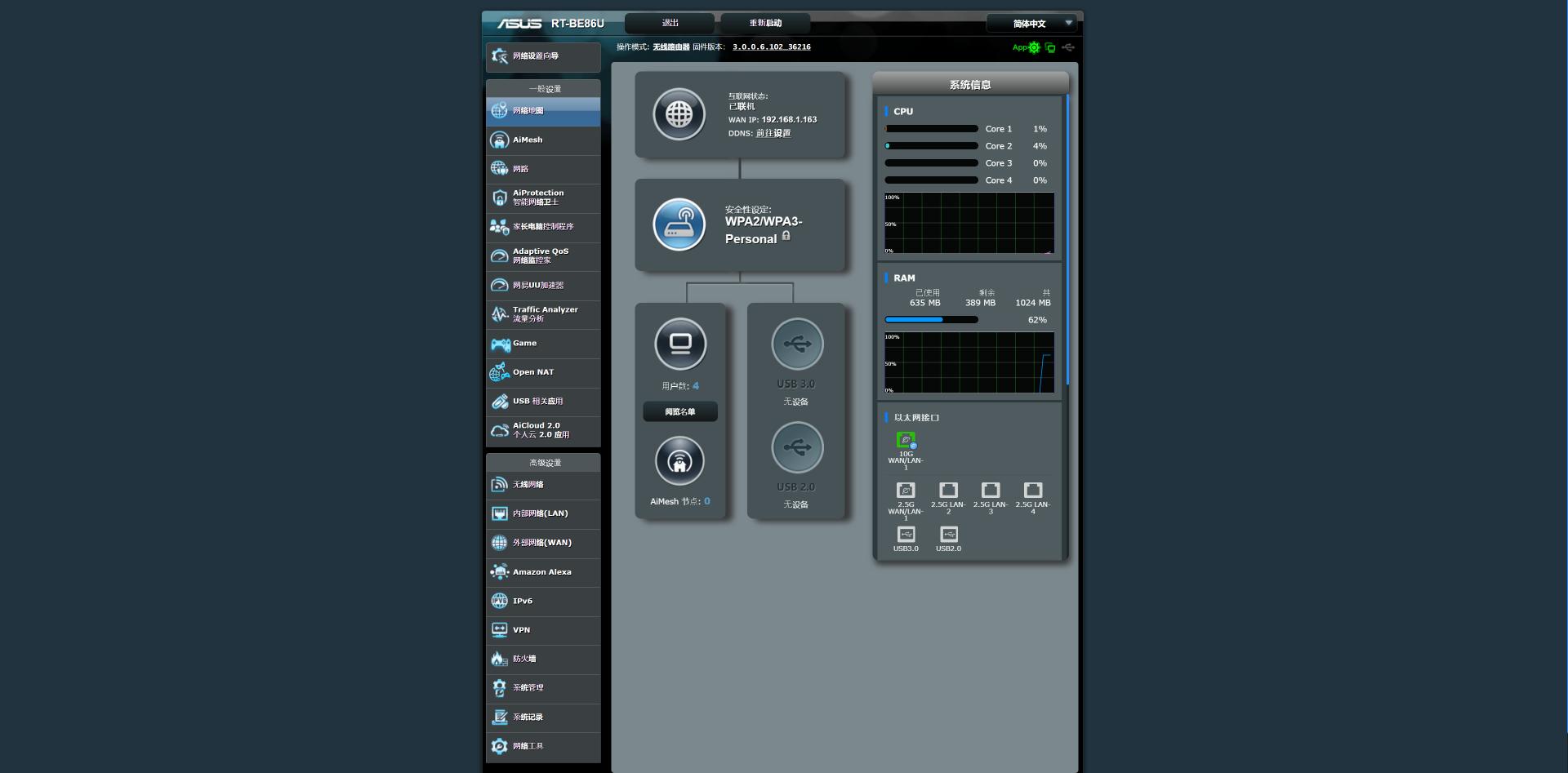
Task: Open the 网易UU加速器 menu
Action: pyautogui.click(x=543, y=286)
